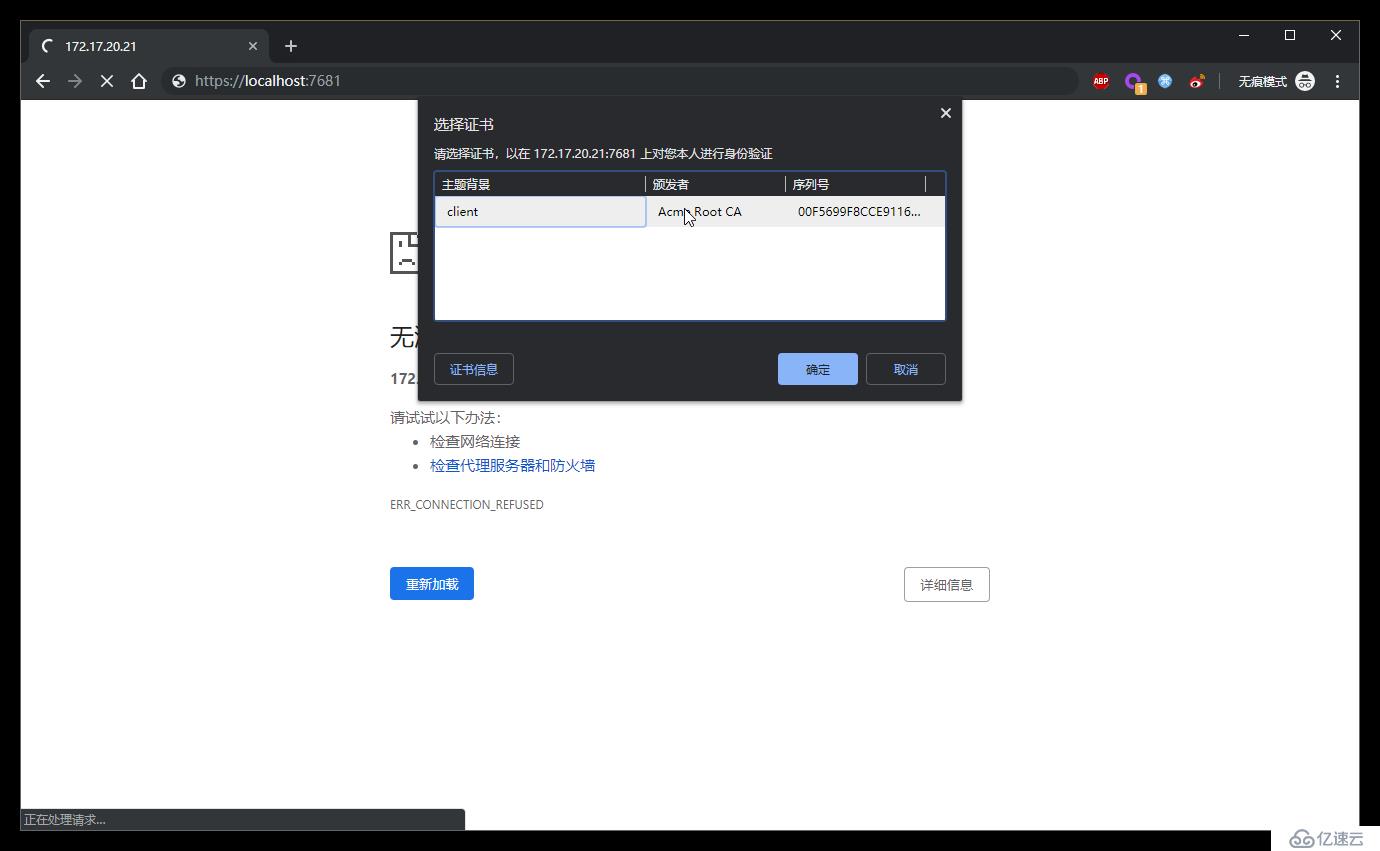This screenshot has height=851, width=1380.
Task: Open the Weibo extension icon
Action: [1197, 81]
